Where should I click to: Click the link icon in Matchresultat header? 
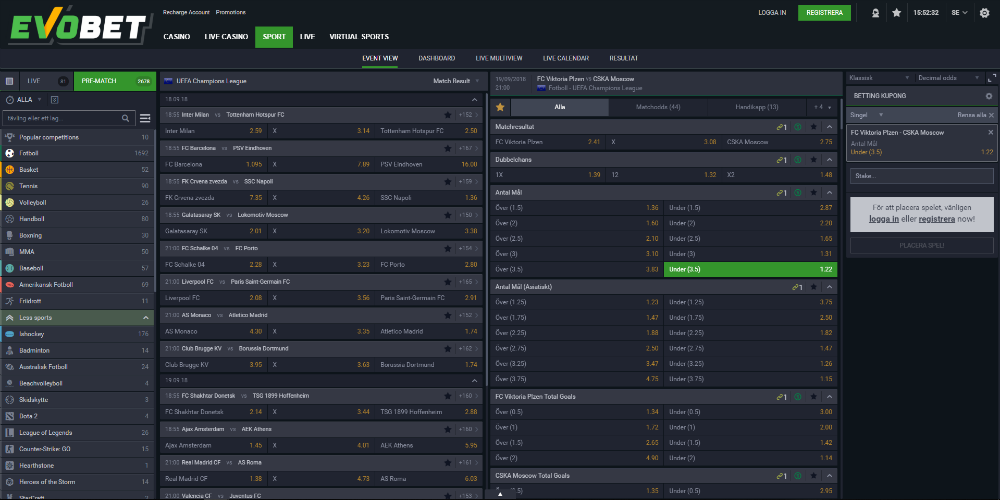point(781,127)
